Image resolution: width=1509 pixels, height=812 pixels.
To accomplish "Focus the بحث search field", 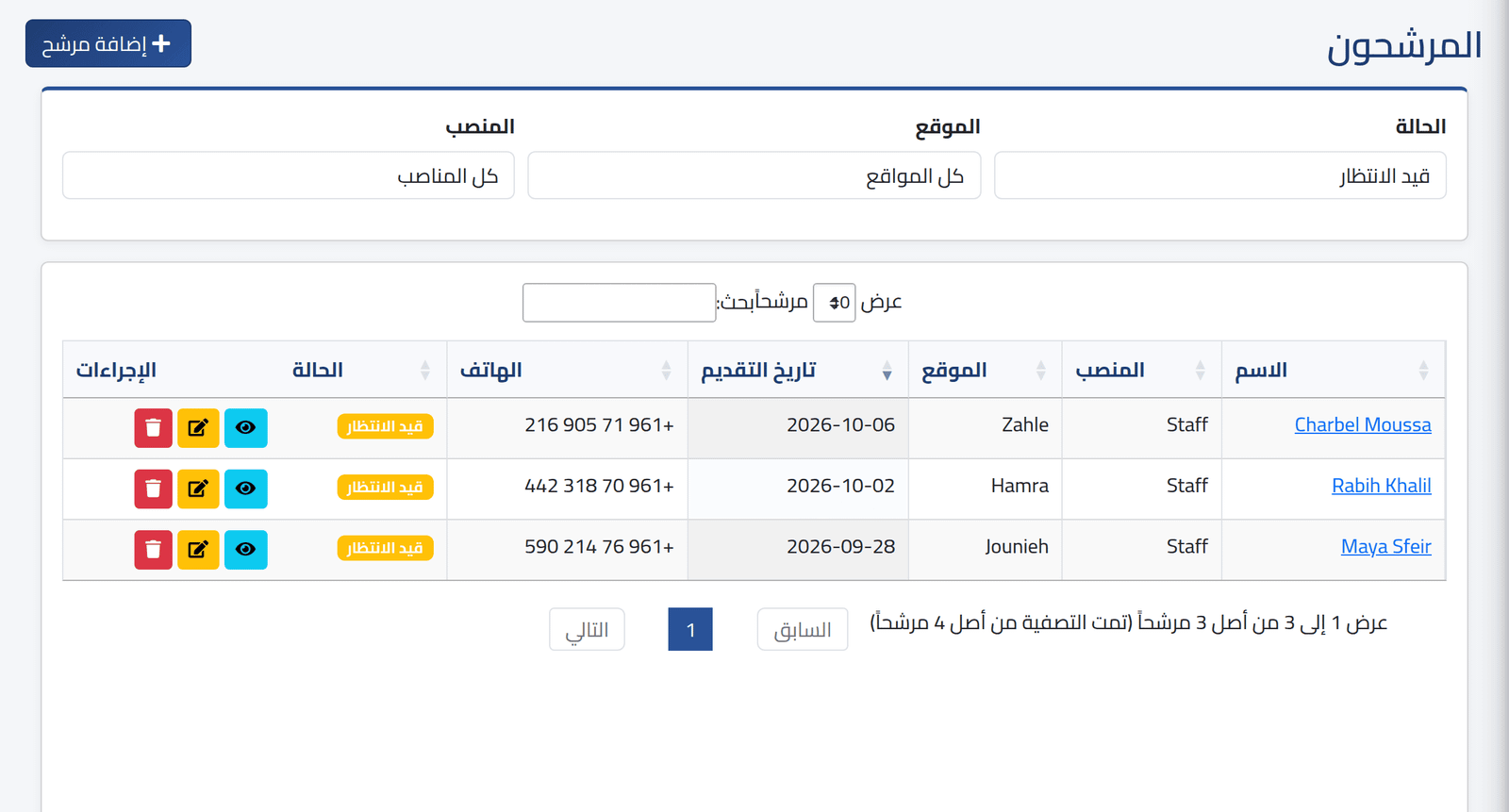I will pos(620,303).
